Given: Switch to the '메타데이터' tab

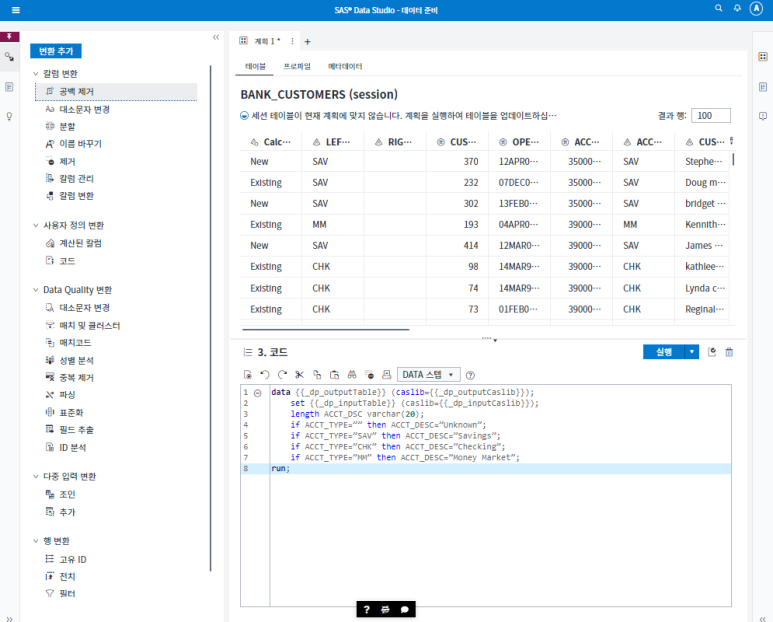Looking at the screenshot, I should point(345,67).
